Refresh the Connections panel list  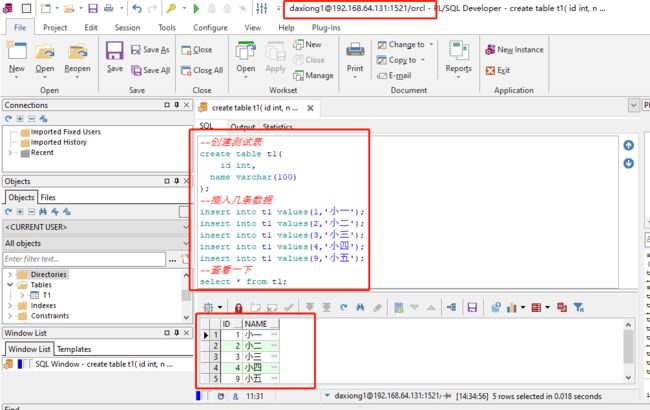tap(8, 119)
